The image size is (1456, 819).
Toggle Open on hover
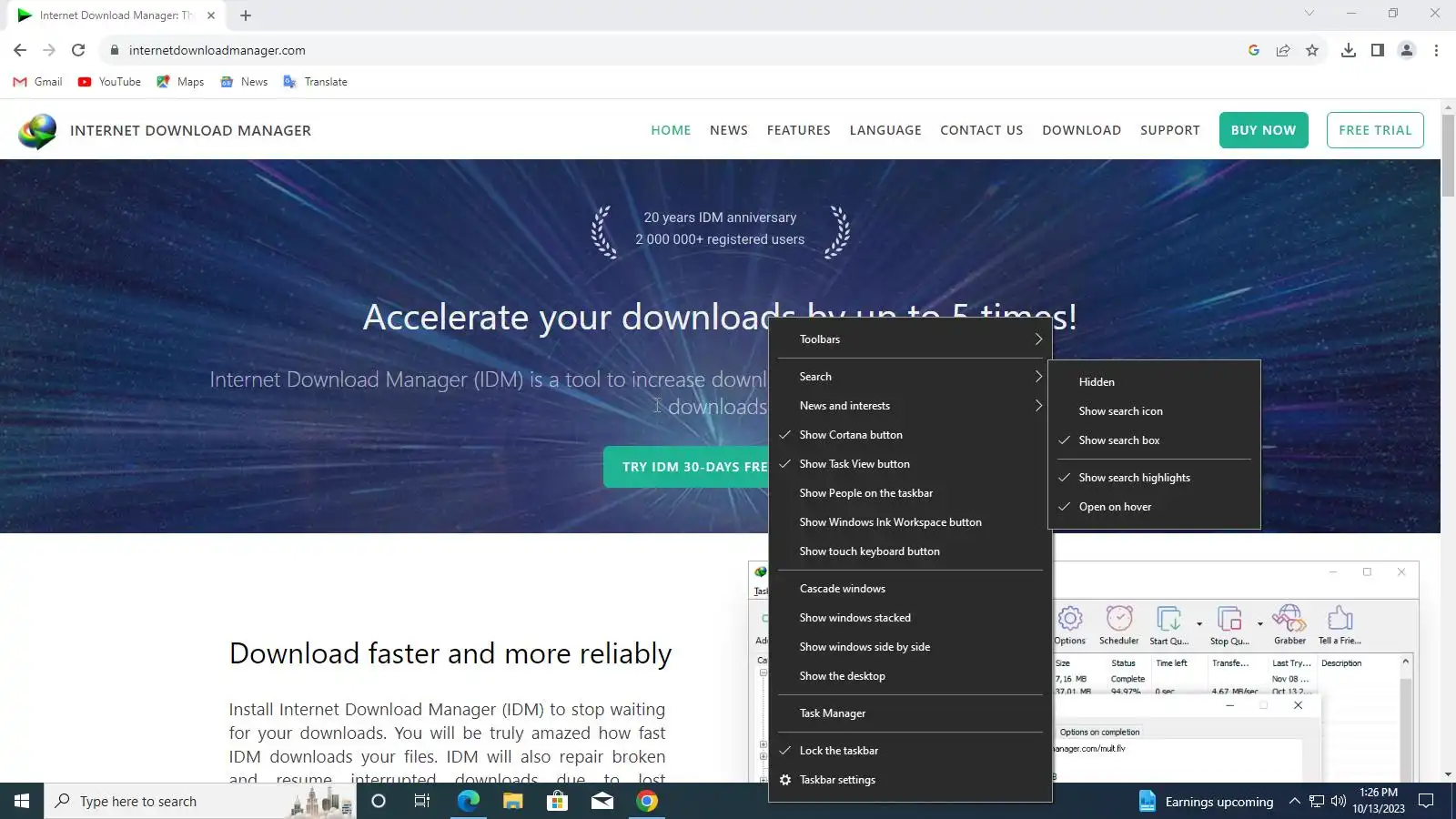pyautogui.click(x=1154, y=507)
